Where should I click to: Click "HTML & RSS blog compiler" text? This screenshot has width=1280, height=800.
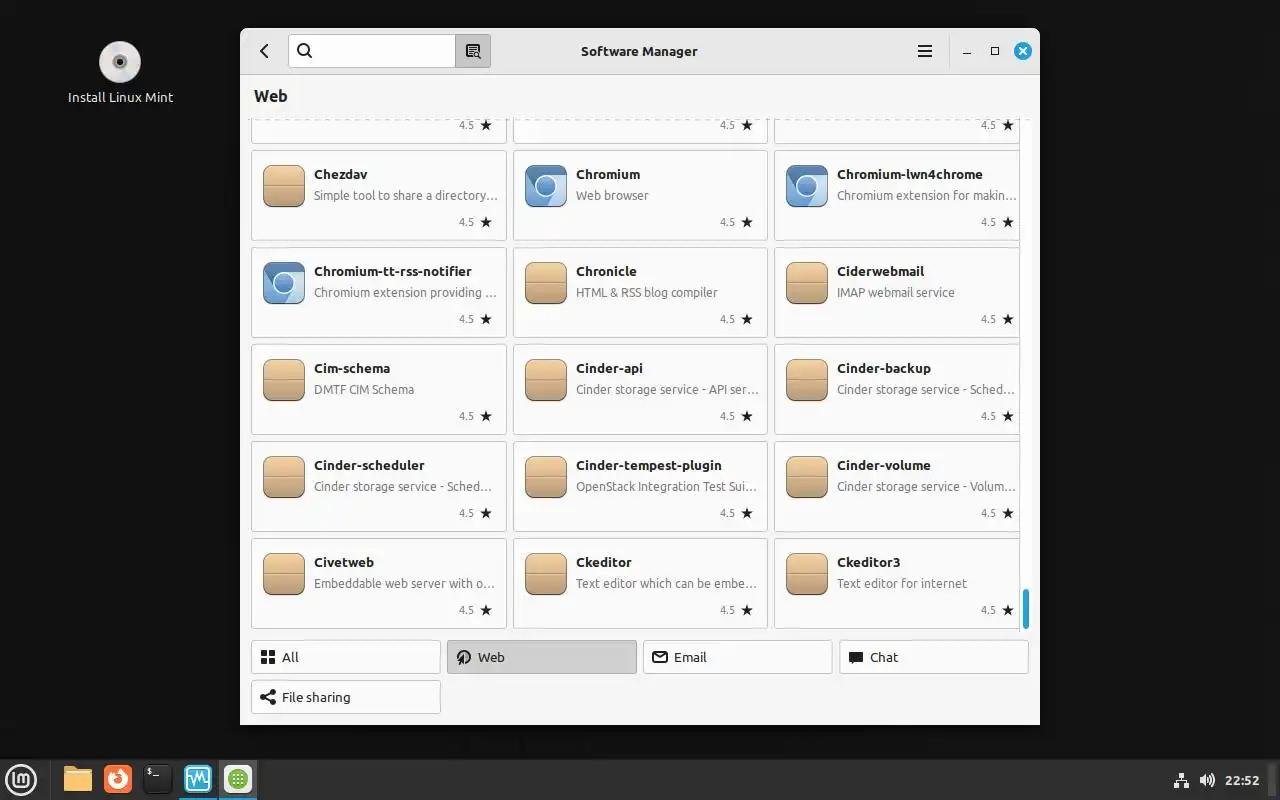[647, 293]
